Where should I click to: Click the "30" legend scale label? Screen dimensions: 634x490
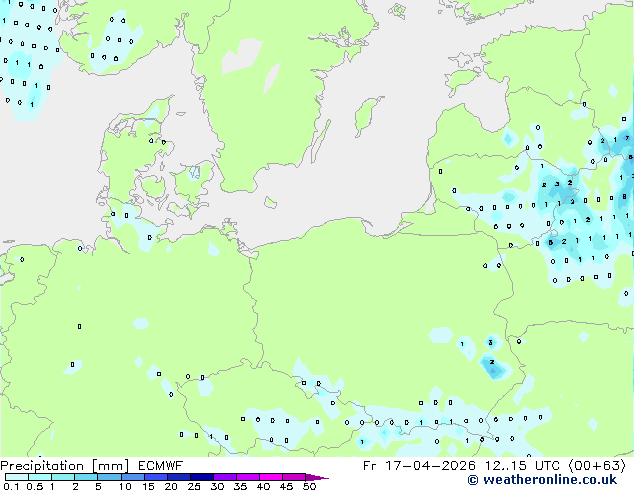217,486
